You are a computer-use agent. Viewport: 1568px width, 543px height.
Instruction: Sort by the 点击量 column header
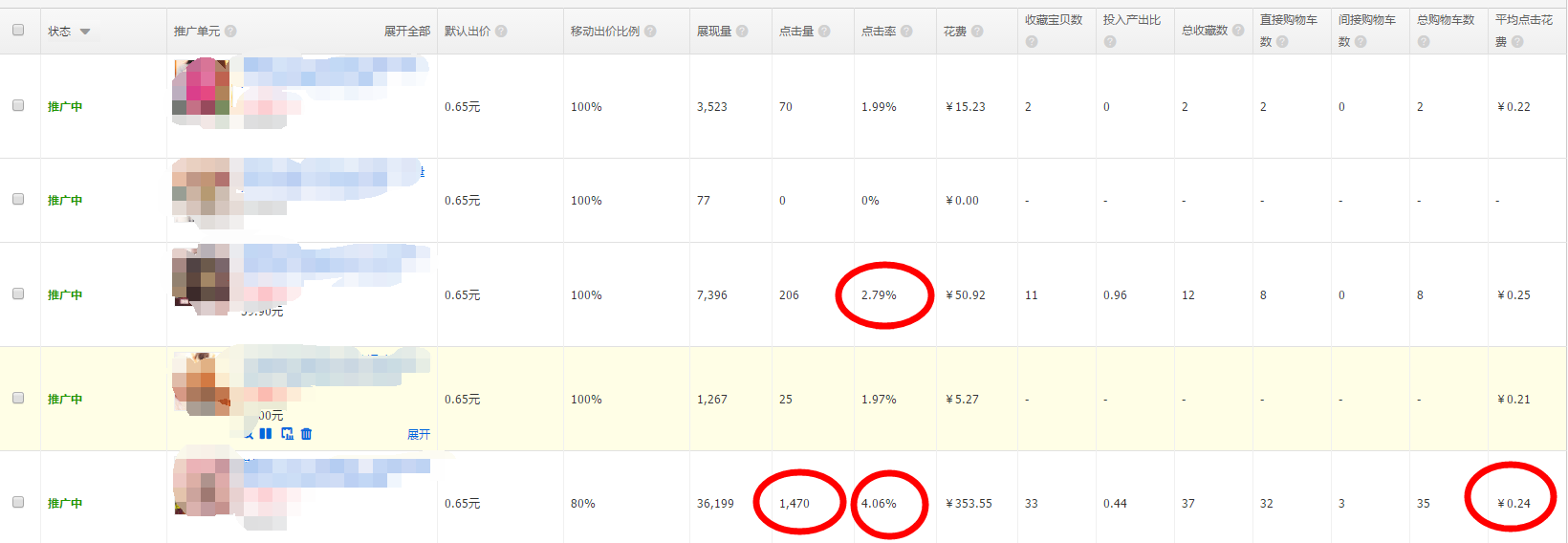tap(795, 32)
